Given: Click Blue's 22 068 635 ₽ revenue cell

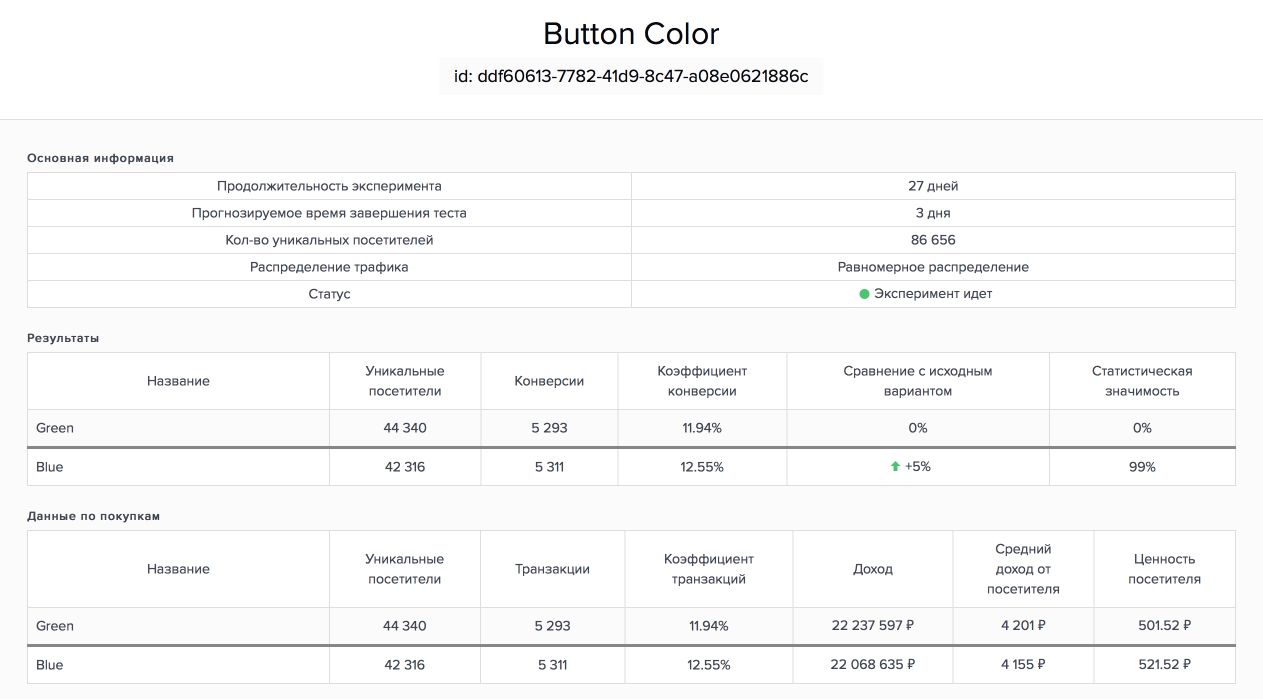Looking at the screenshot, I should pyautogui.click(x=873, y=665).
